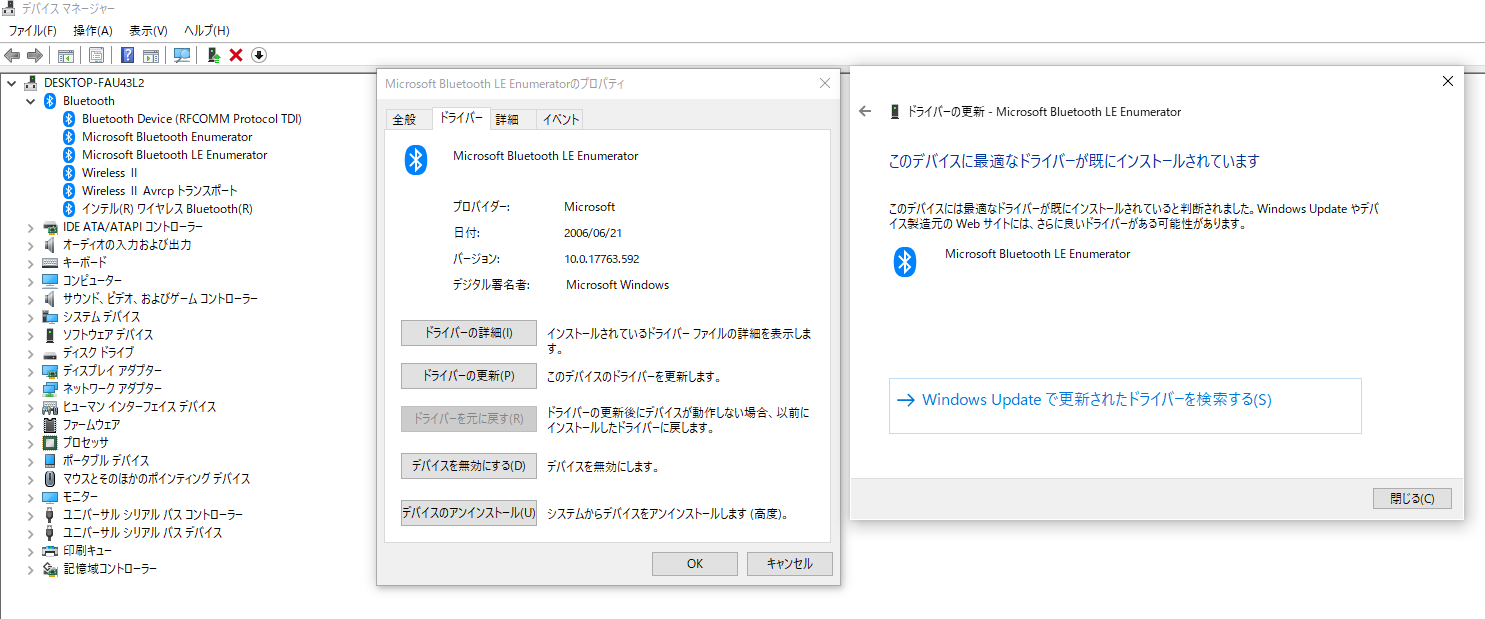Click the コンピューター category monitor icon
The image size is (1485, 619).
[x=50, y=281]
